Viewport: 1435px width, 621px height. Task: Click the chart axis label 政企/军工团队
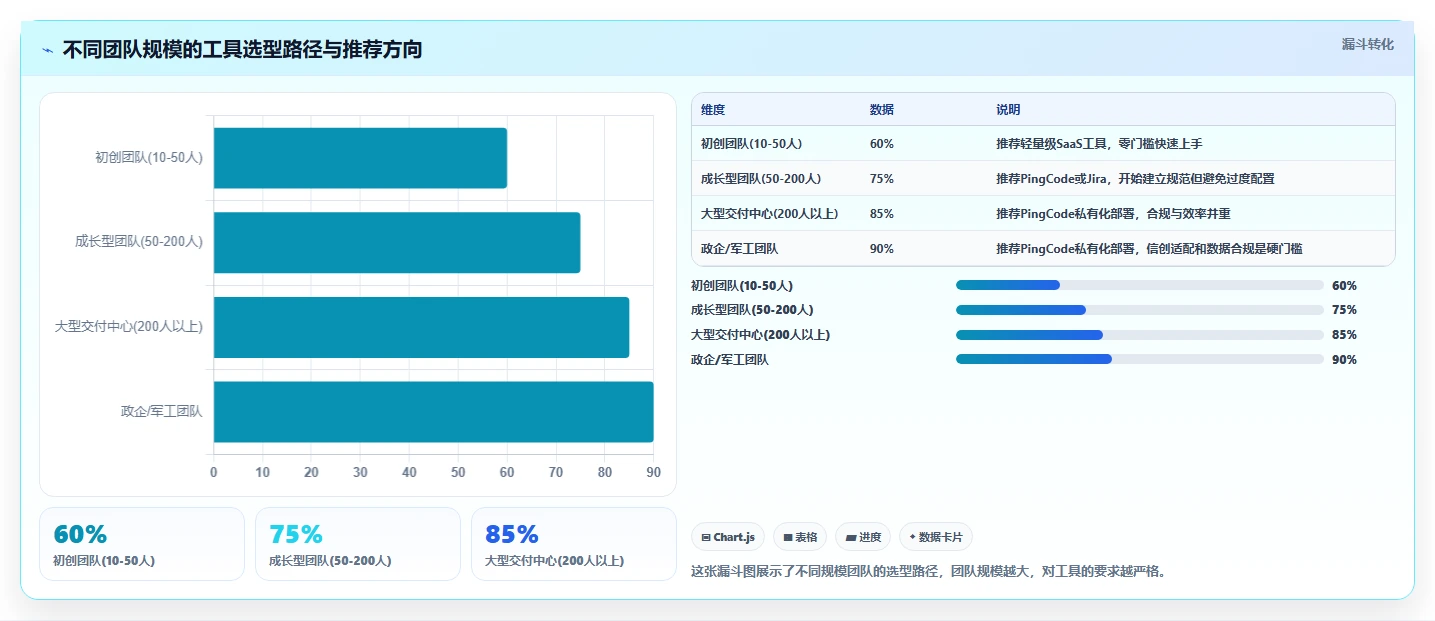(162, 411)
